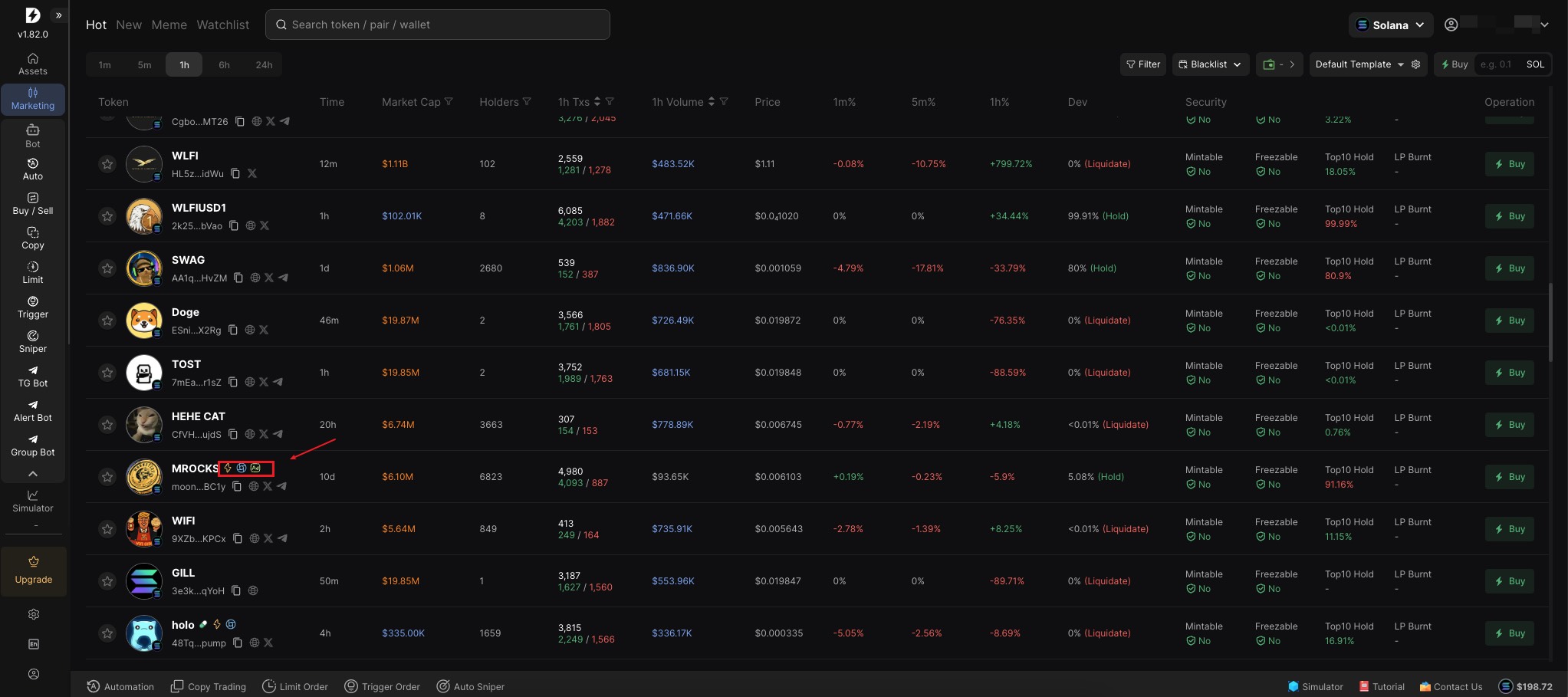
Task: Open the HEHE CAT token X profile
Action: (264, 434)
